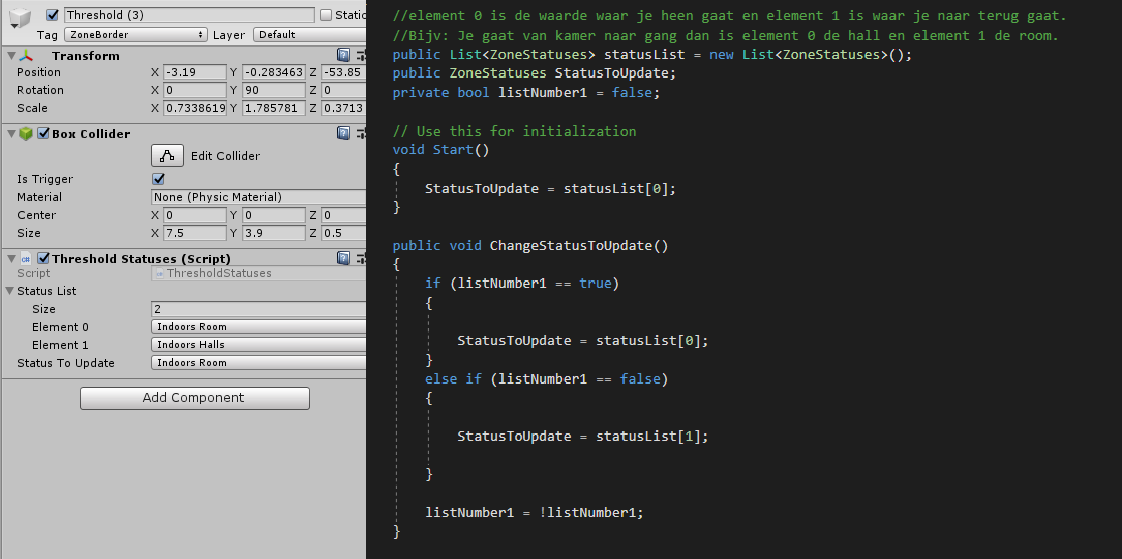Edit the Threshold (3) name field
Screen dimensions: 1122x559
(189, 15)
